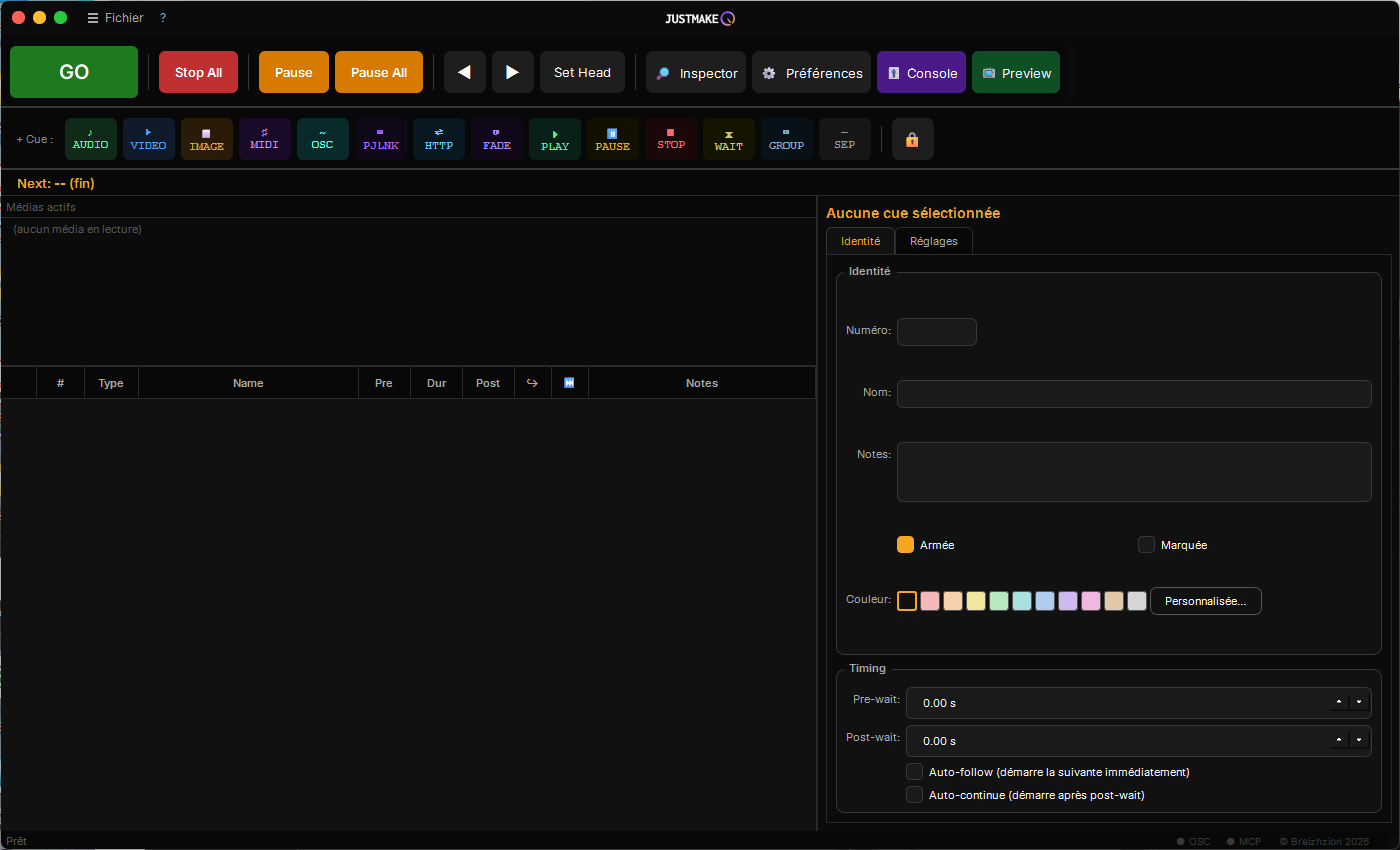1400x850 pixels.
Task: Decrease Post-wait value with down arrow
Action: pyautogui.click(x=1358, y=740)
